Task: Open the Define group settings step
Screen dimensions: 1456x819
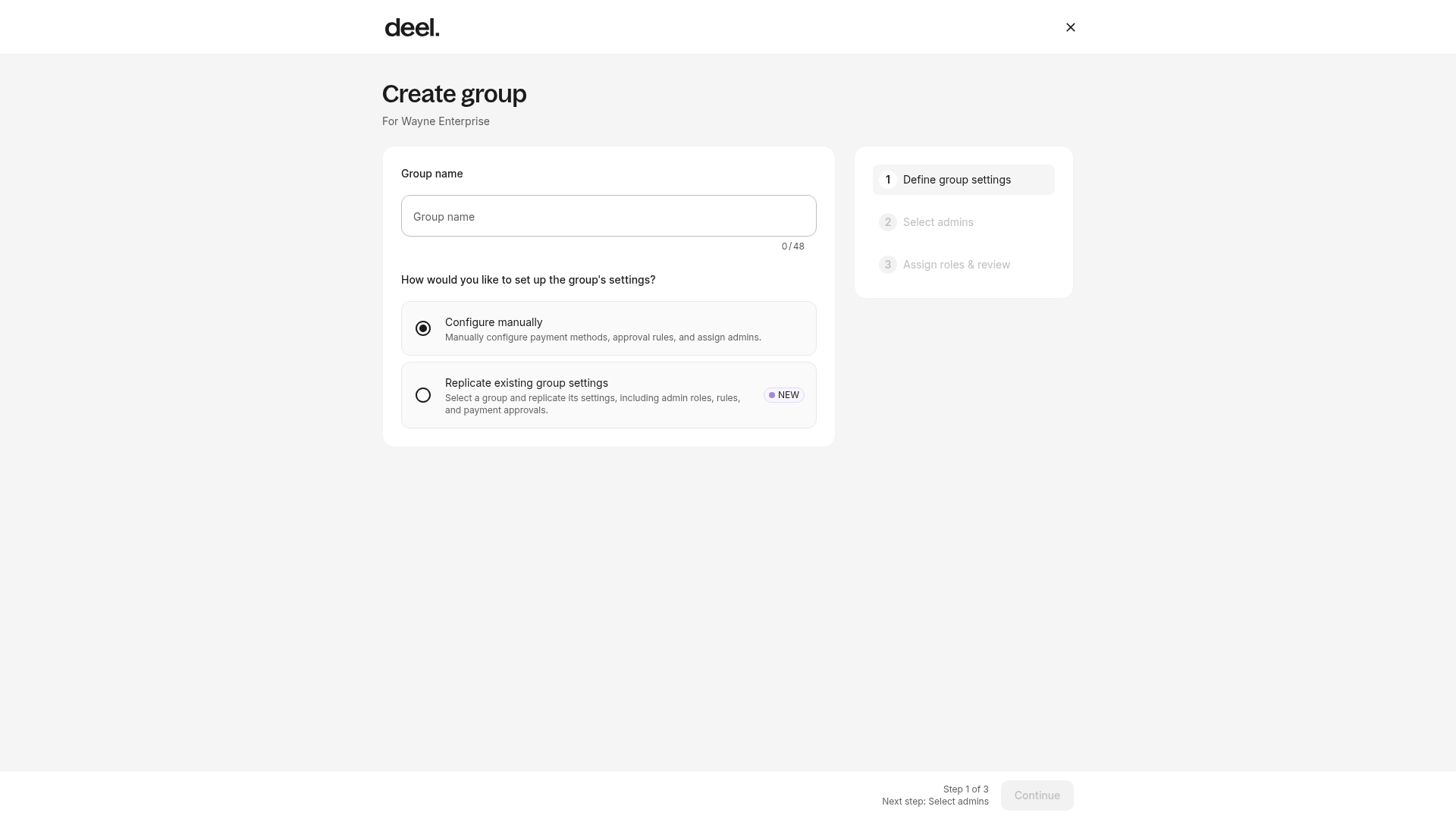Action: pyautogui.click(x=963, y=180)
